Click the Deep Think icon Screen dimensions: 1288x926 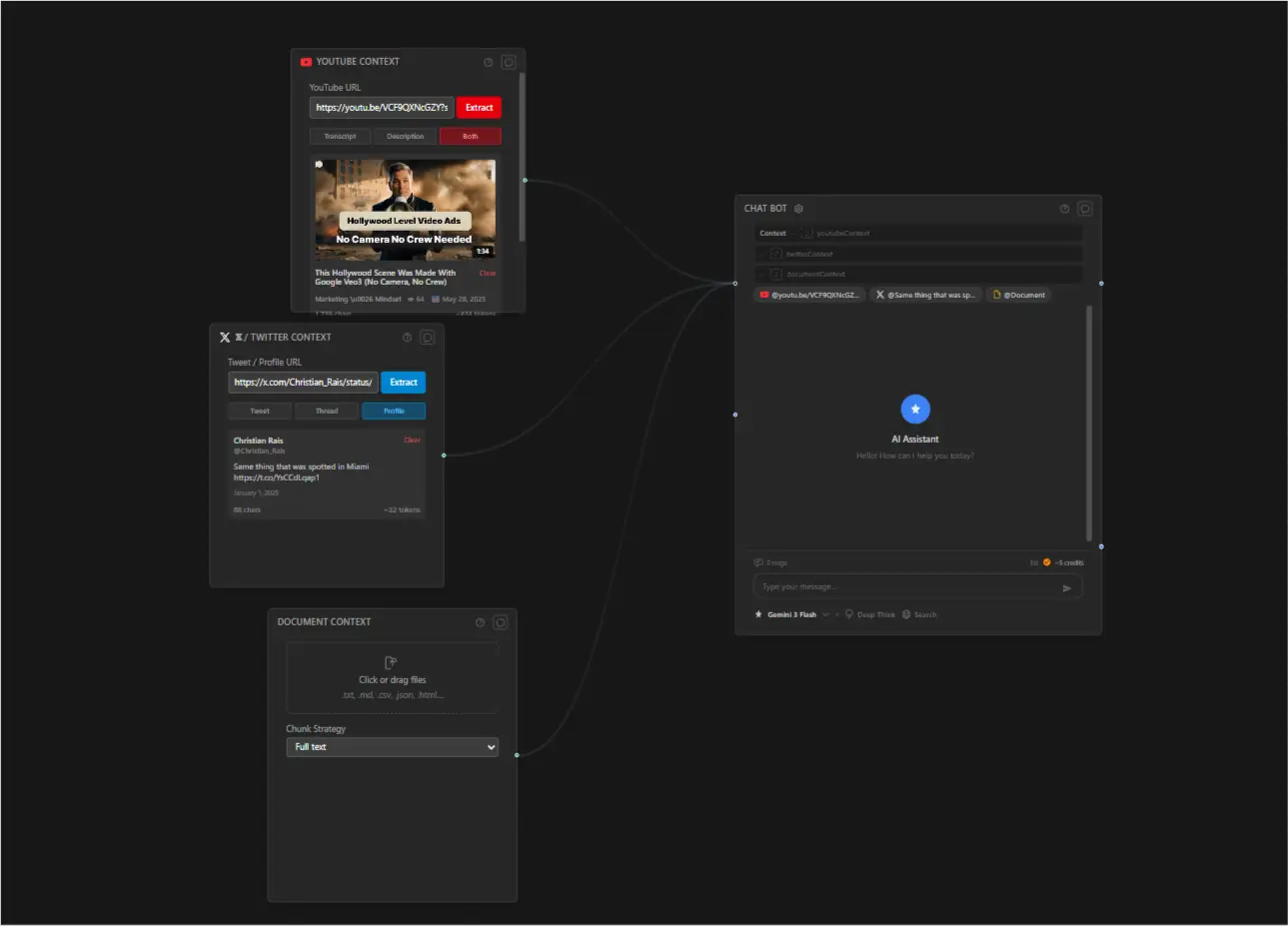pos(847,614)
